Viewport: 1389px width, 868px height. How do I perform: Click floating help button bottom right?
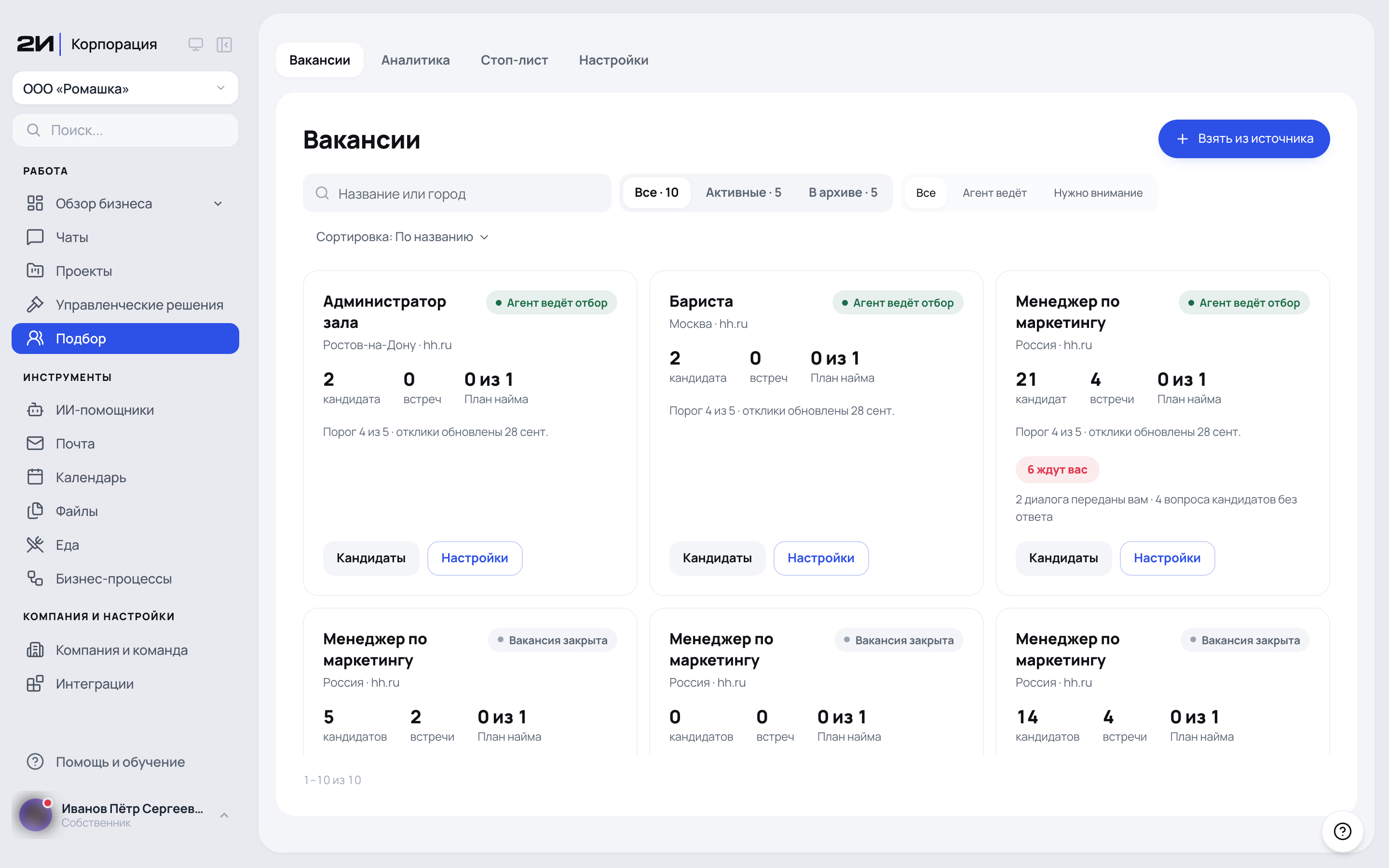pos(1342,831)
